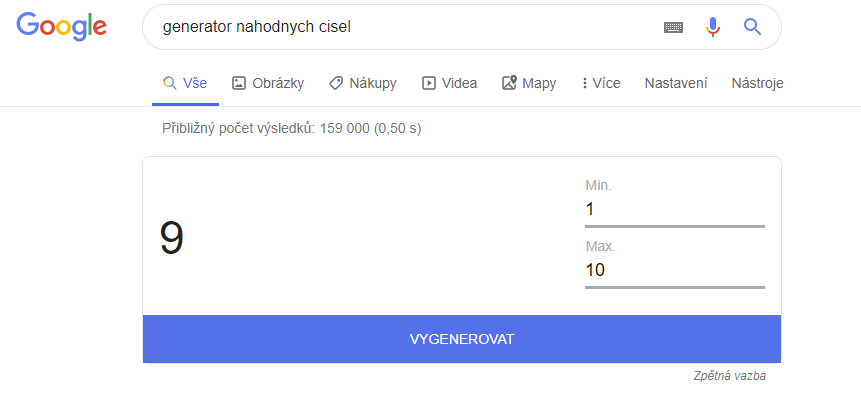The image size is (861, 405).
Task: Click the Zpětná vazba feedback link
Action: point(729,376)
